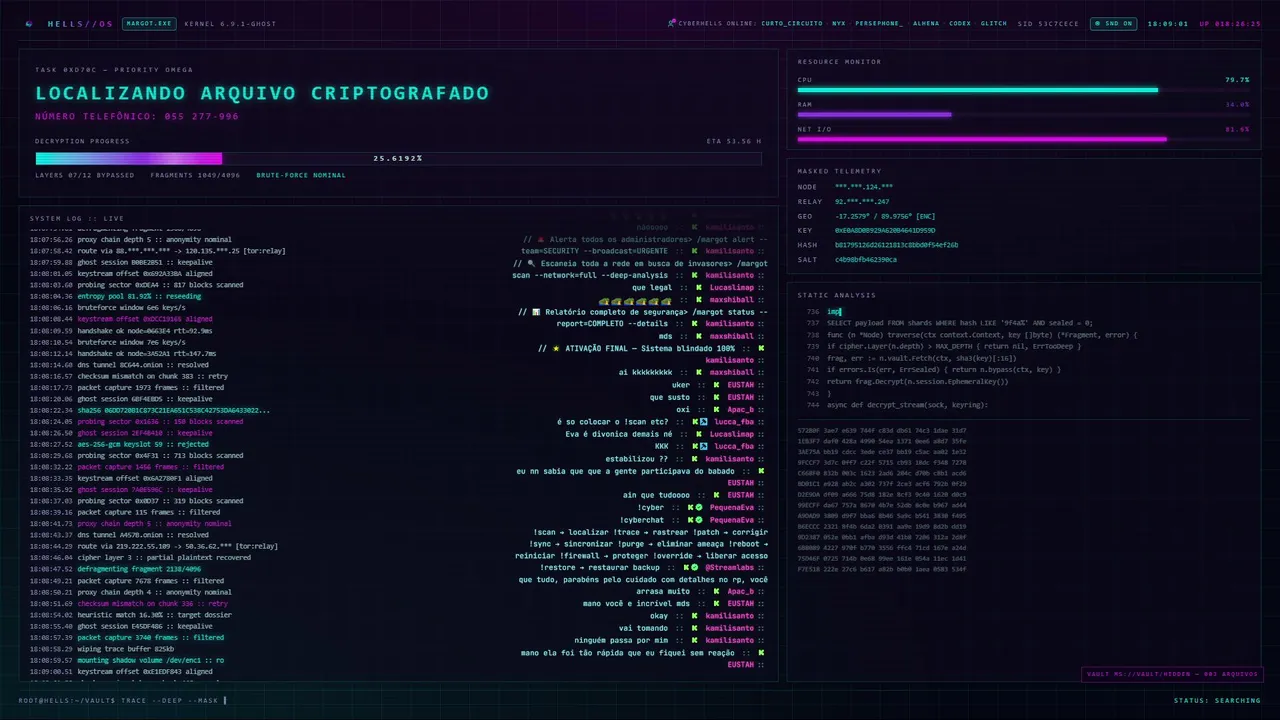Select online user PERSEPHONE_
The height and width of the screenshot is (720, 1280).
(878, 23)
